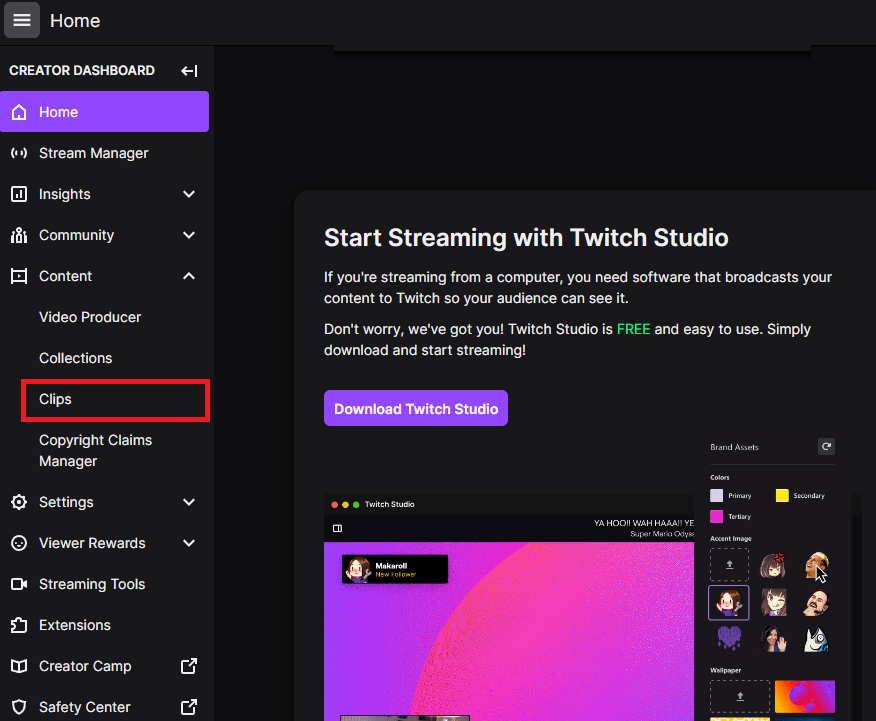
Task: Pick the yellow Secondary color swatch
Action: (x=782, y=495)
